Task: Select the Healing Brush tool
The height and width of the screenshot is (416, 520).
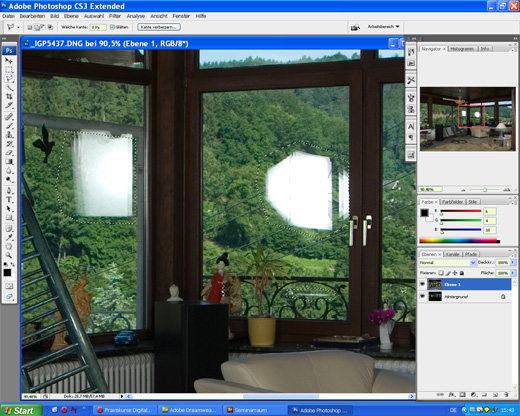Action: point(9,117)
